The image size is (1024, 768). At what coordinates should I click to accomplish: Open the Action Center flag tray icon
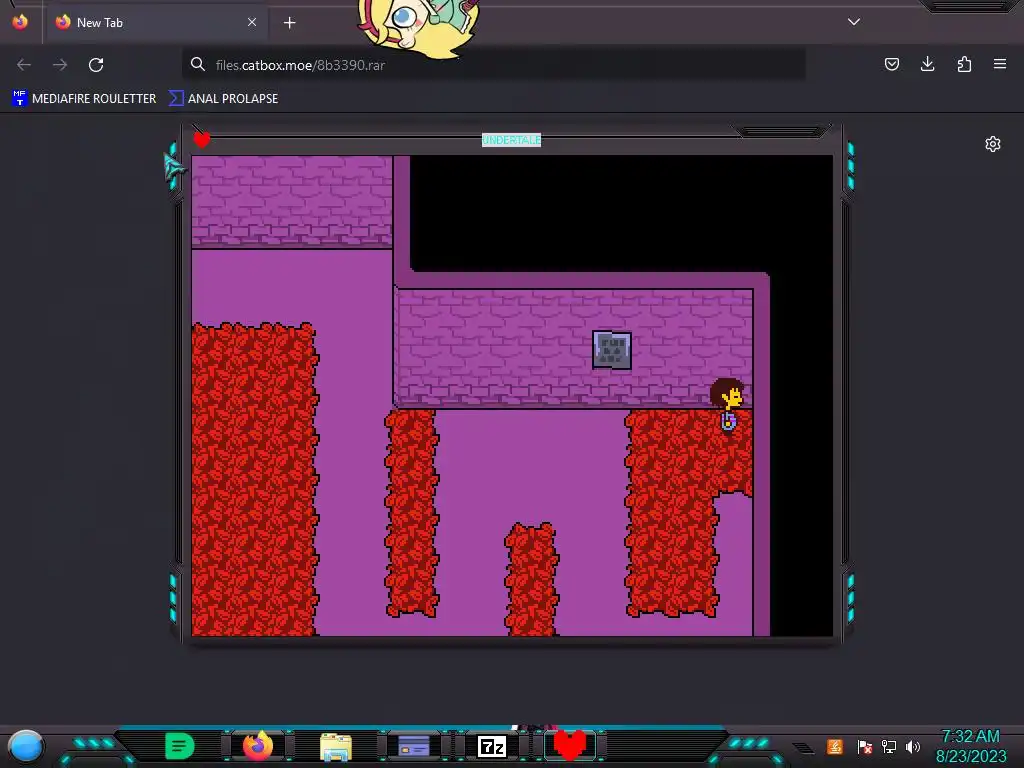865,746
